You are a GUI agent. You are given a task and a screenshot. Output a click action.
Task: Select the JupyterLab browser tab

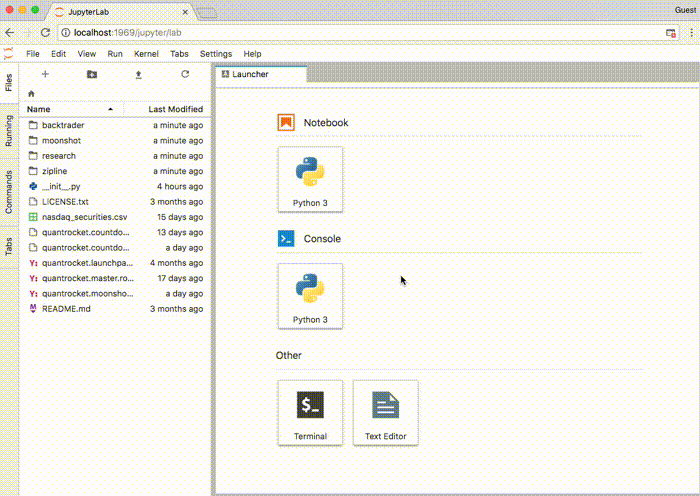click(x=121, y=12)
